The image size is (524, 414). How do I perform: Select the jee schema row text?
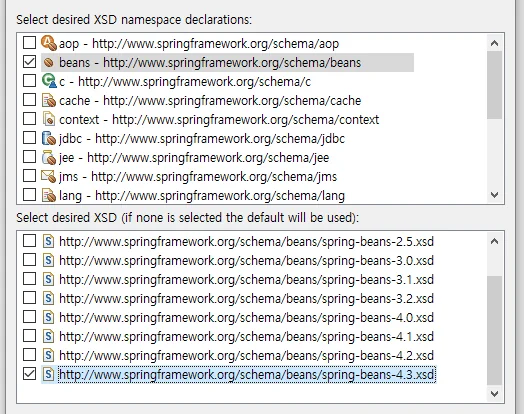[194, 158]
